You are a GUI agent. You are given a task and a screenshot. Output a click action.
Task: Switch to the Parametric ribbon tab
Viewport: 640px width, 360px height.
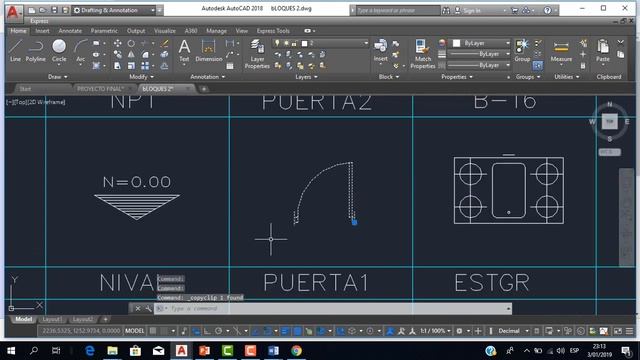click(x=104, y=31)
